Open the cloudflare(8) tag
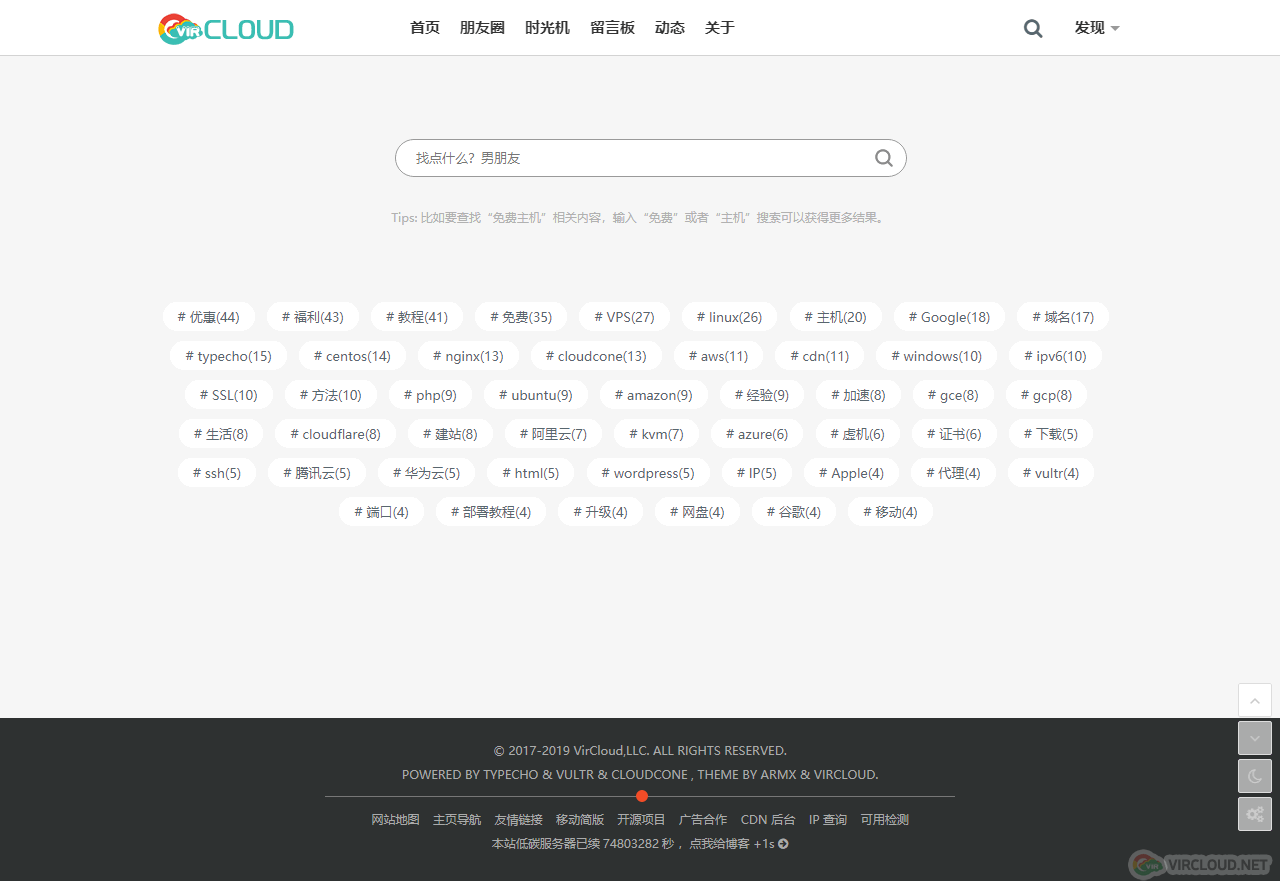Screen dimensions: 1280x881 coord(335,434)
